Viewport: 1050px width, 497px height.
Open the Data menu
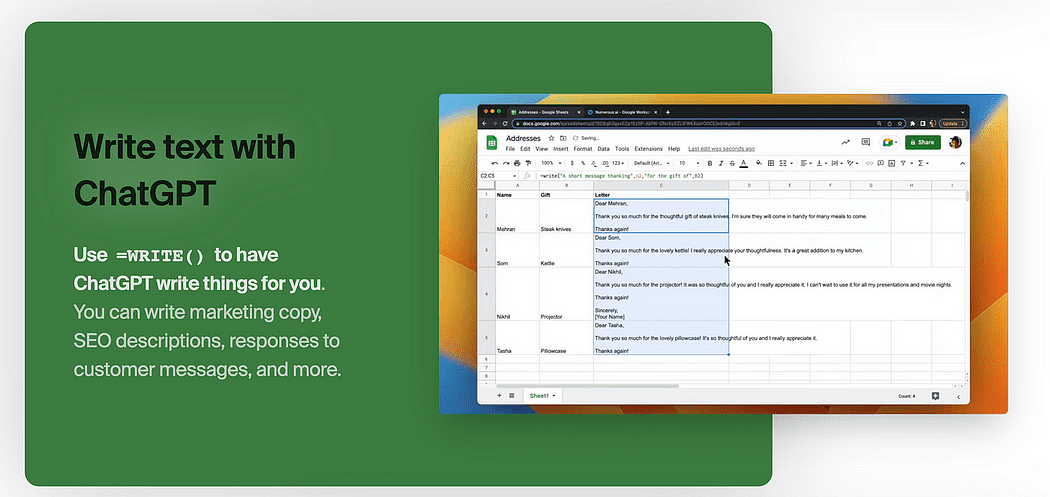click(603, 149)
